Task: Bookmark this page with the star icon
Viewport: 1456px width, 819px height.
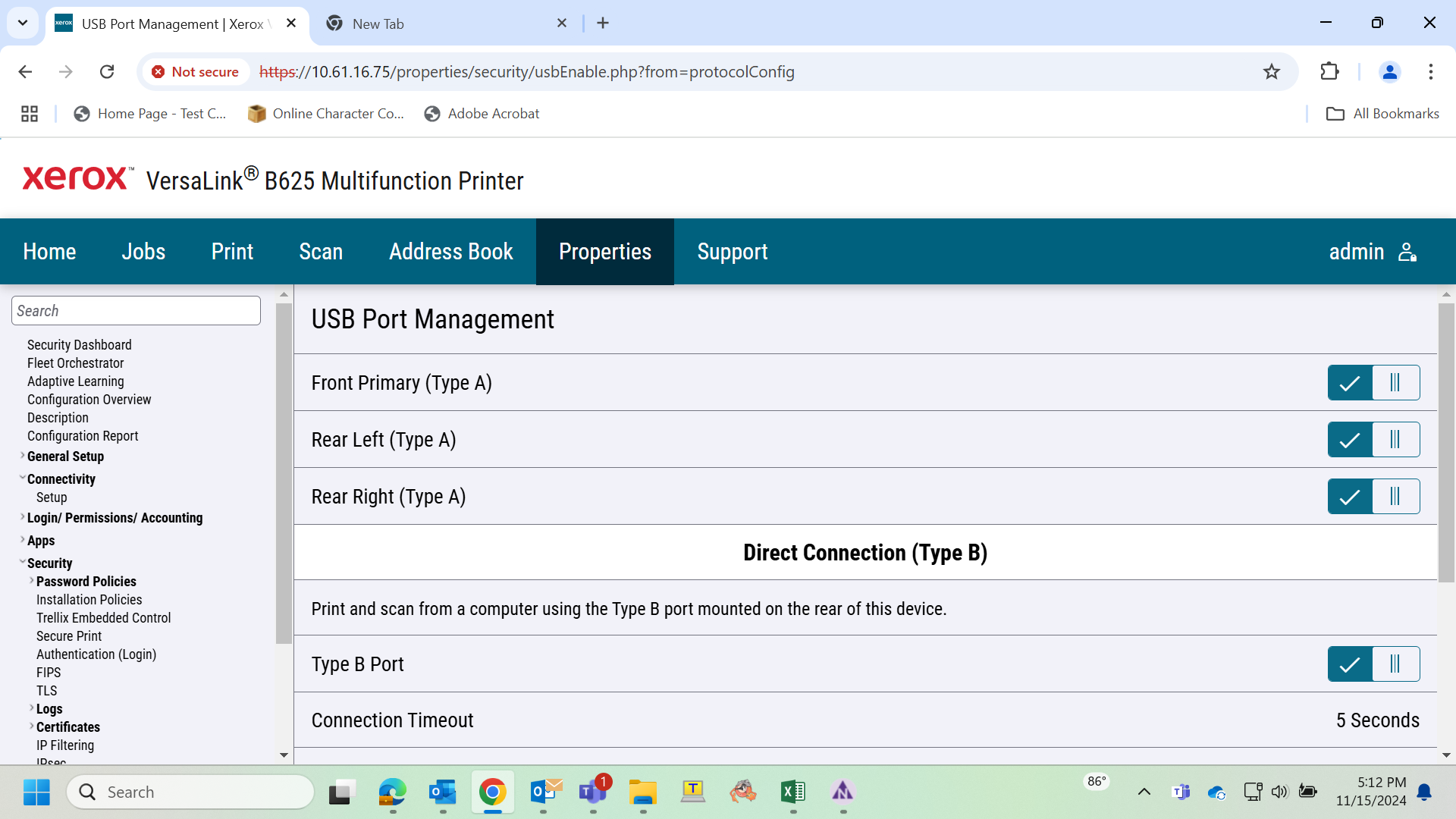Action: [x=1272, y=72]
